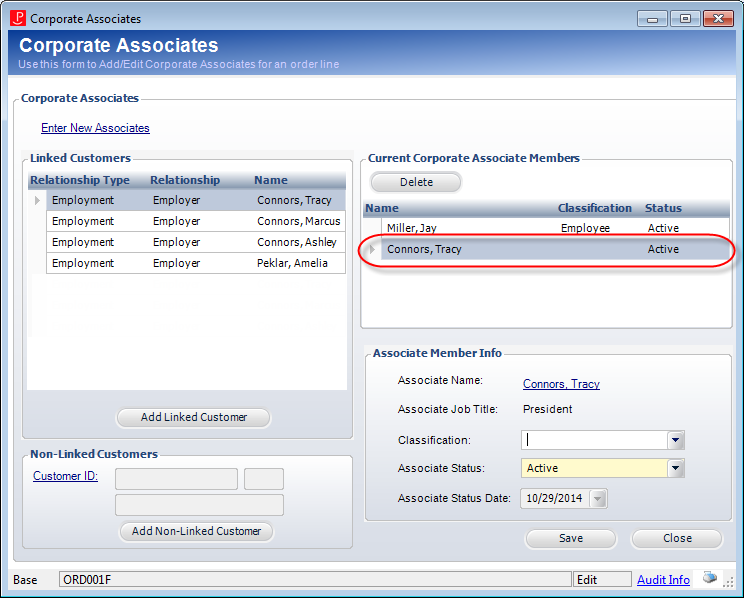Expand the Associate Status dropdown
744x598 pixels.
[x=676, y=468]
